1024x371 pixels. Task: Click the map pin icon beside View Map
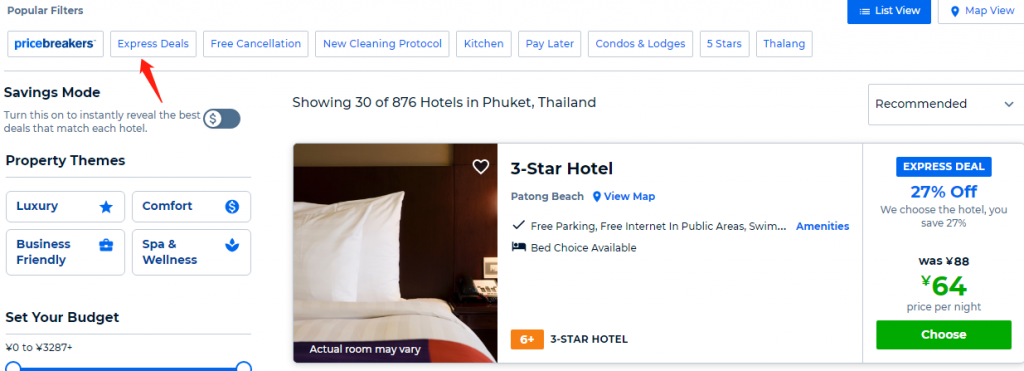[596, 197]
